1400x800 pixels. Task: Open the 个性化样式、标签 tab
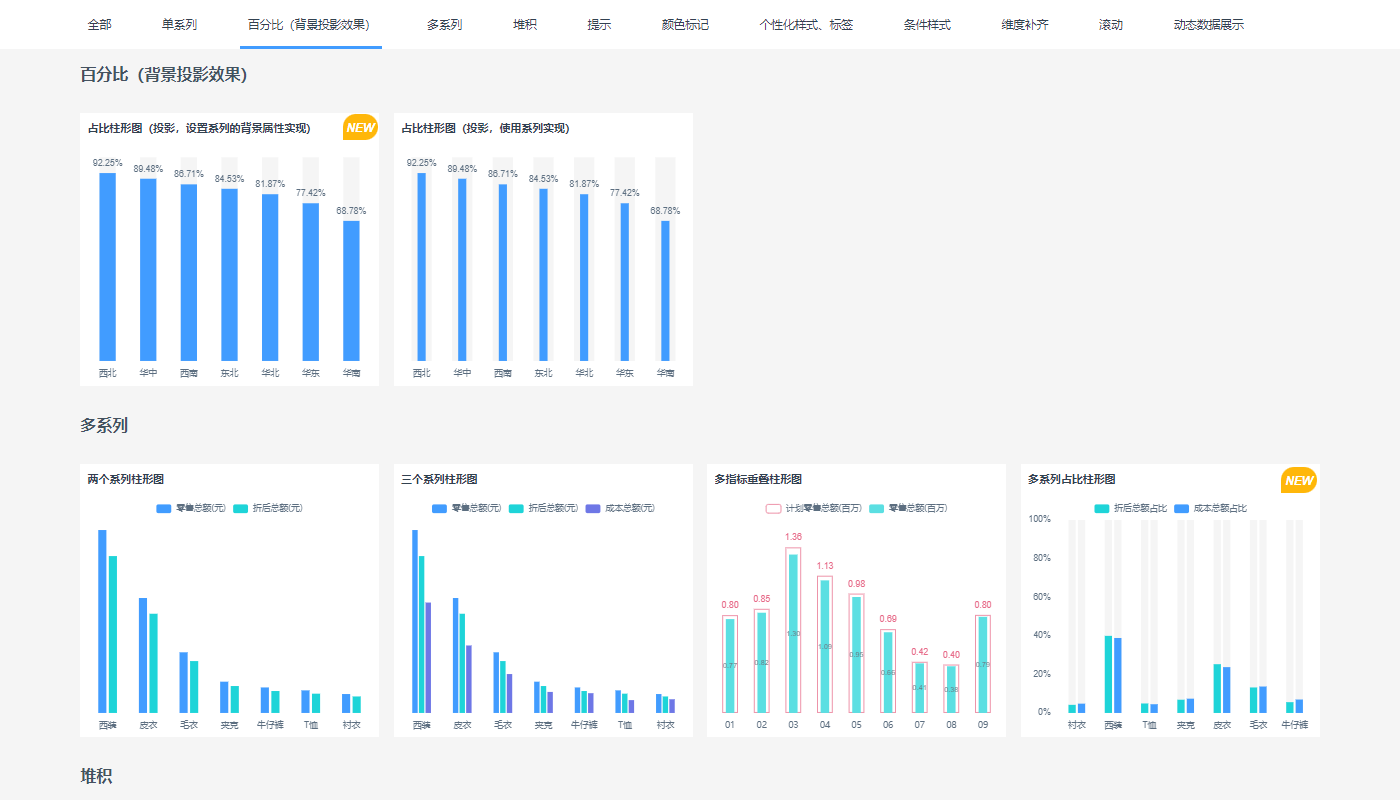(806, 24)
